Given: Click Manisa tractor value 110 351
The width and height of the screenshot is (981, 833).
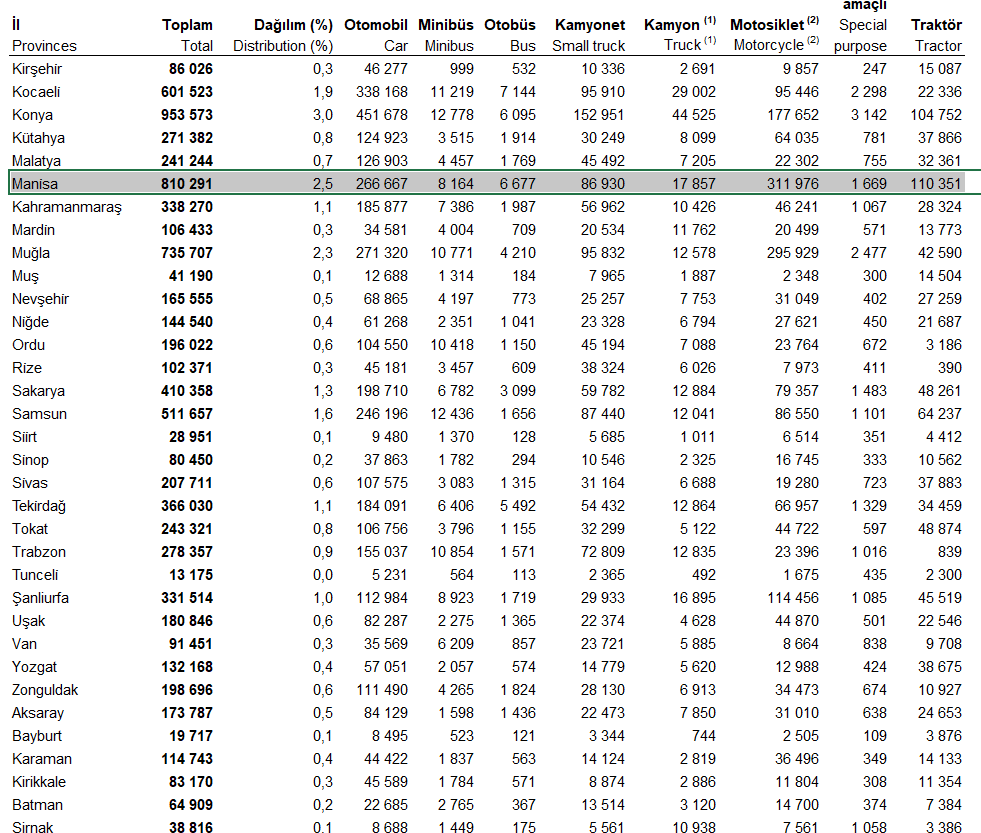Looking at the screenshot, I should click(x=936, y=184).
